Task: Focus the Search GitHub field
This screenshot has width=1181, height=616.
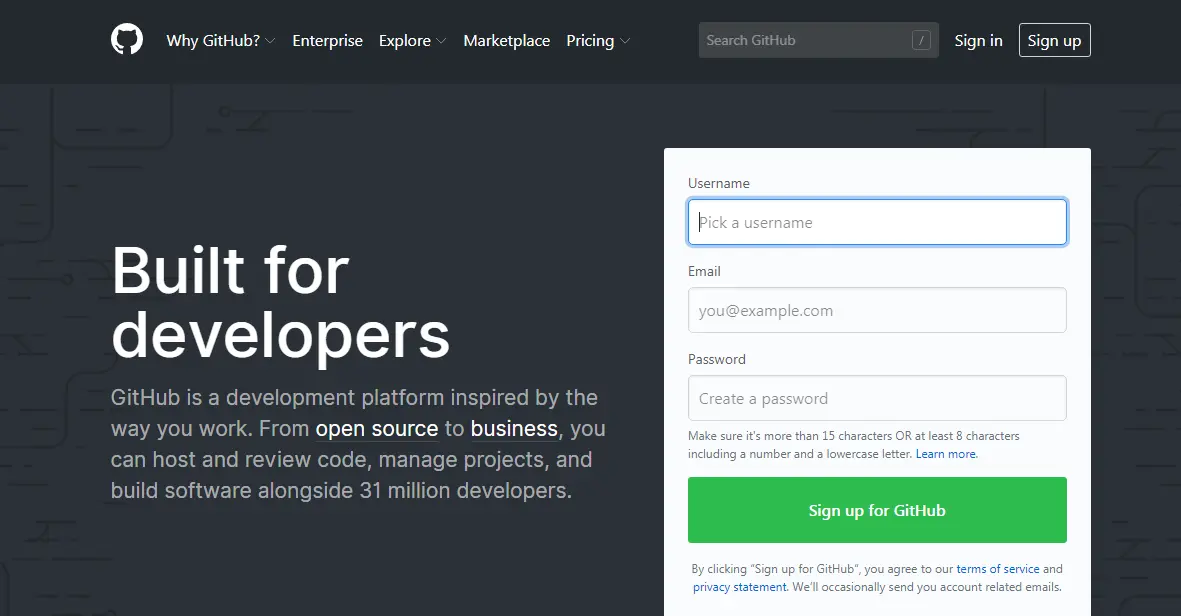Action: 819,40
